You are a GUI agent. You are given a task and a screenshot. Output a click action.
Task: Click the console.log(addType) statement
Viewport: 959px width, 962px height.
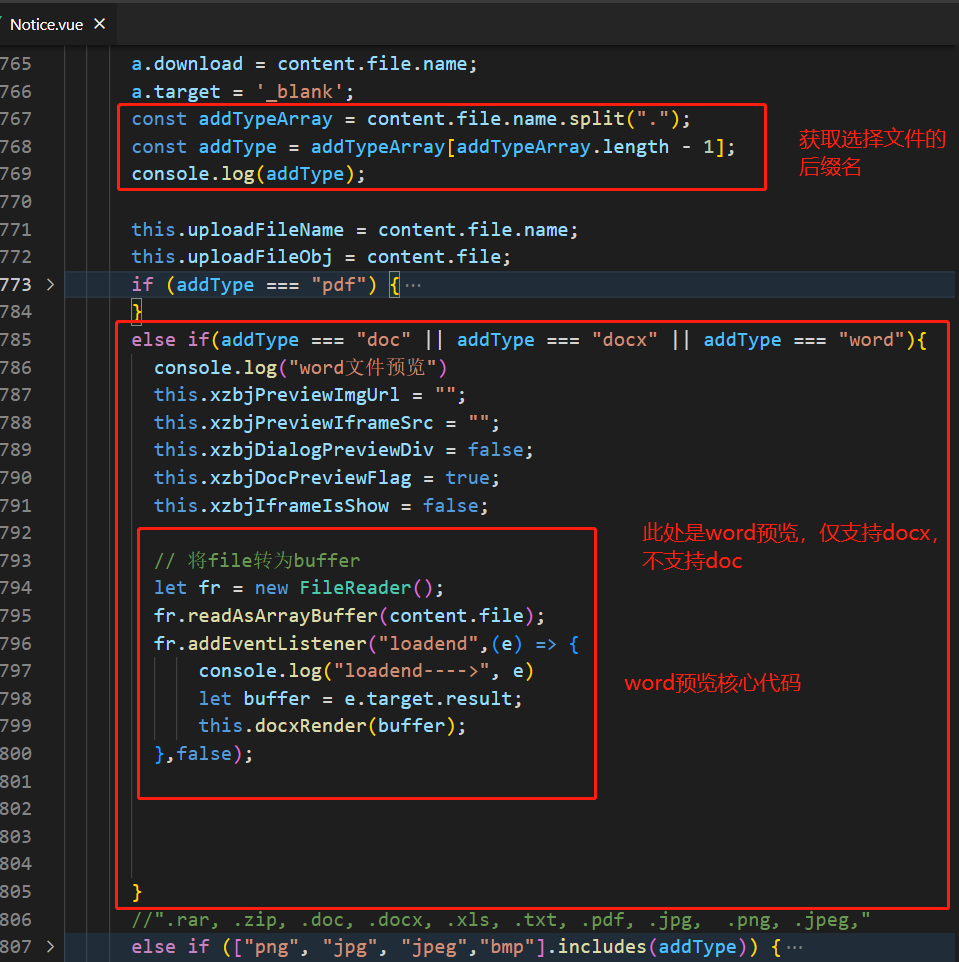point(248,174)
